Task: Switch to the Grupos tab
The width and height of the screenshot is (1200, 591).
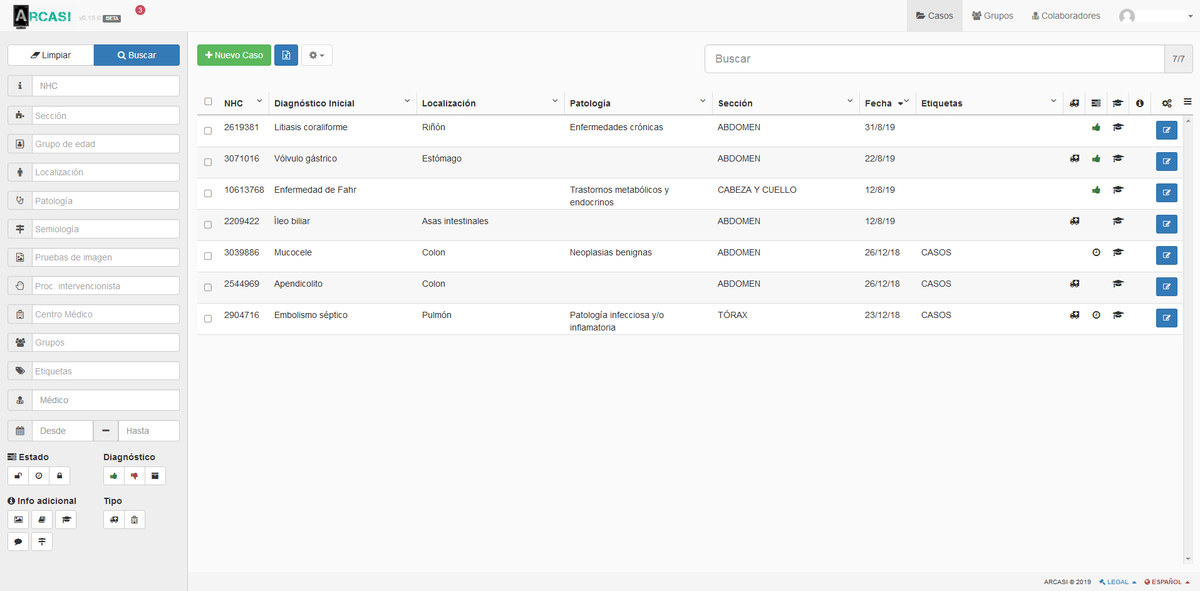Action: tap(992, 16)
